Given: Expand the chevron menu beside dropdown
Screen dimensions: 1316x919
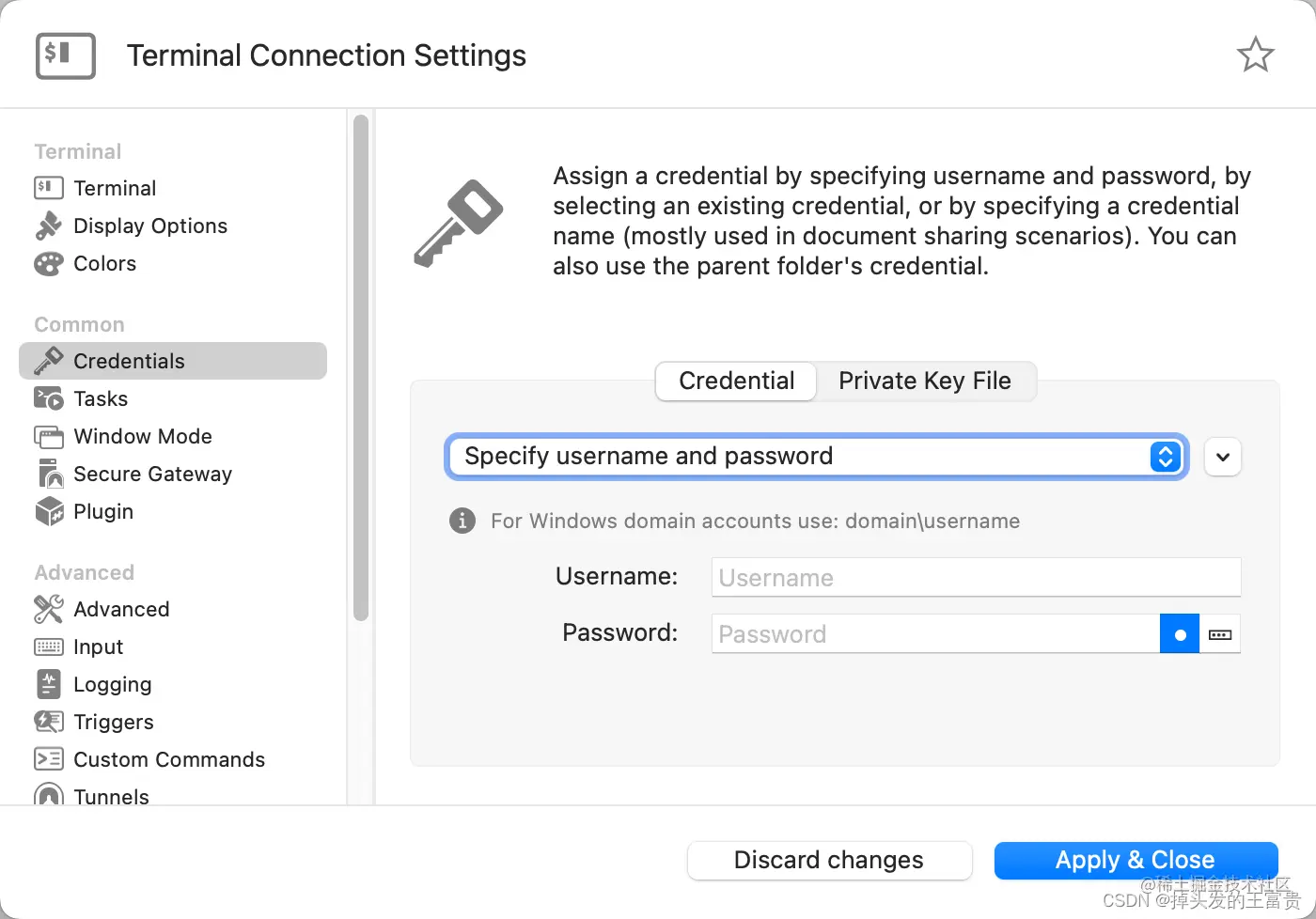Looking at the screenshot, I should pos(1222,458).
